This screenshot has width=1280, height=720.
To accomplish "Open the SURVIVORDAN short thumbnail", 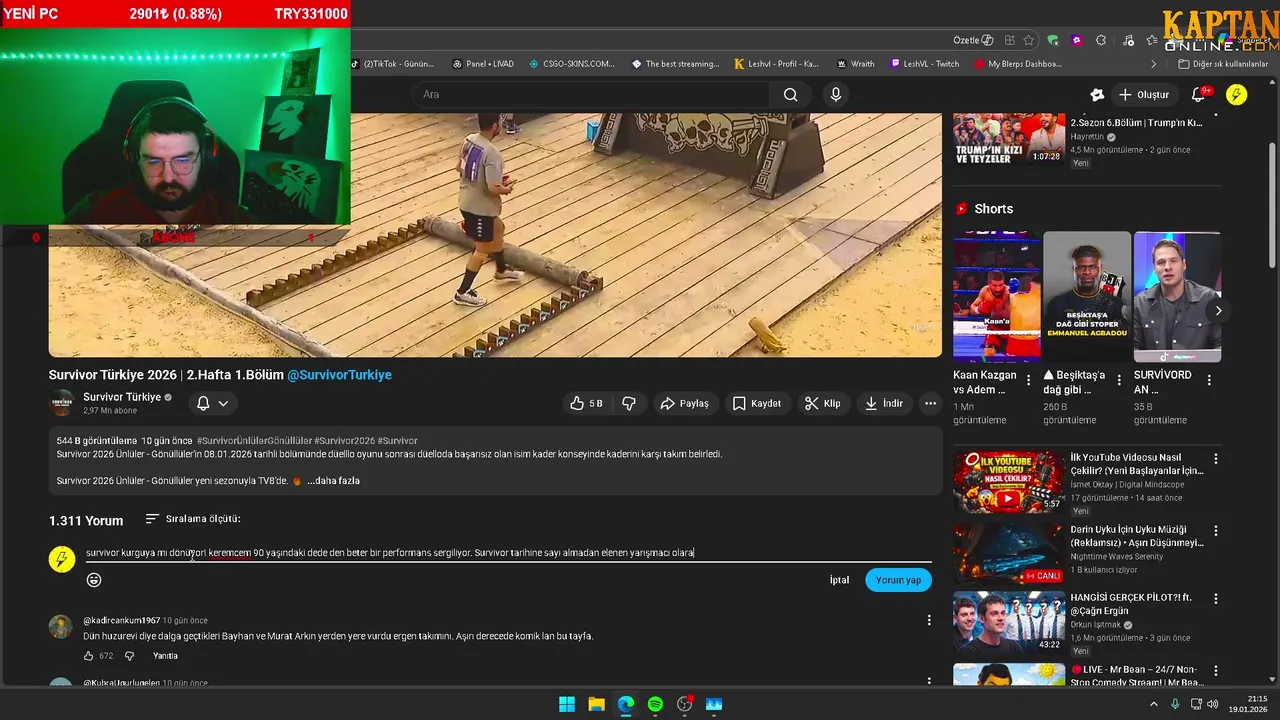I will pos(1177,297).
